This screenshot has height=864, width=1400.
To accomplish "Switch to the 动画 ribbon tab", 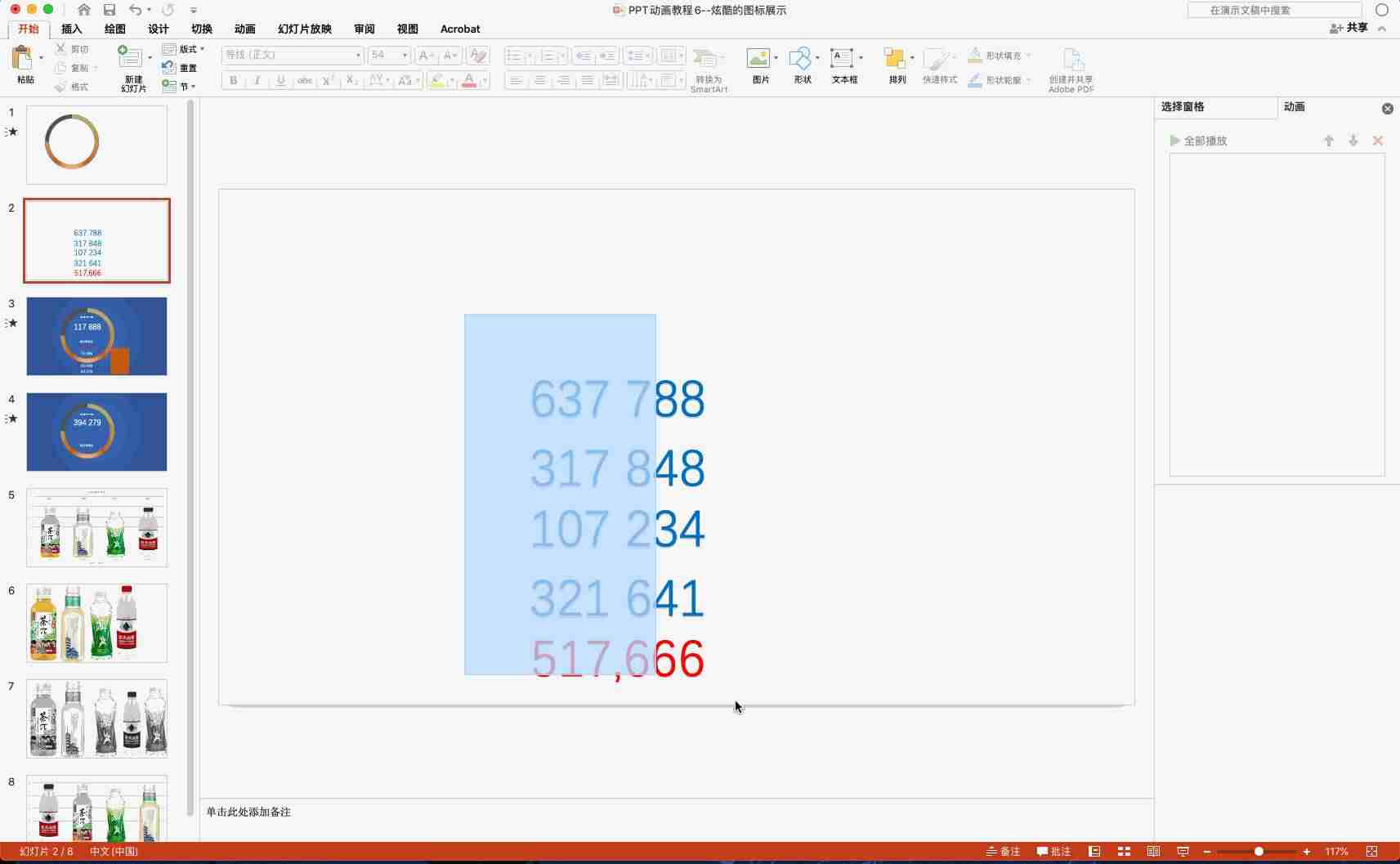I will (244, 29).
